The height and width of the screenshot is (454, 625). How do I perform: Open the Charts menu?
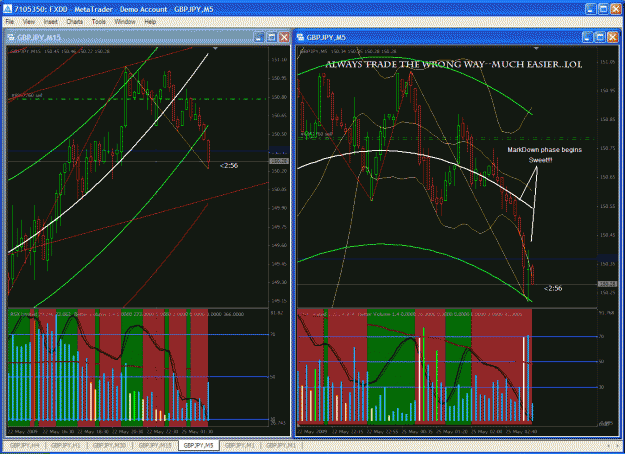[x=75, y=22]
